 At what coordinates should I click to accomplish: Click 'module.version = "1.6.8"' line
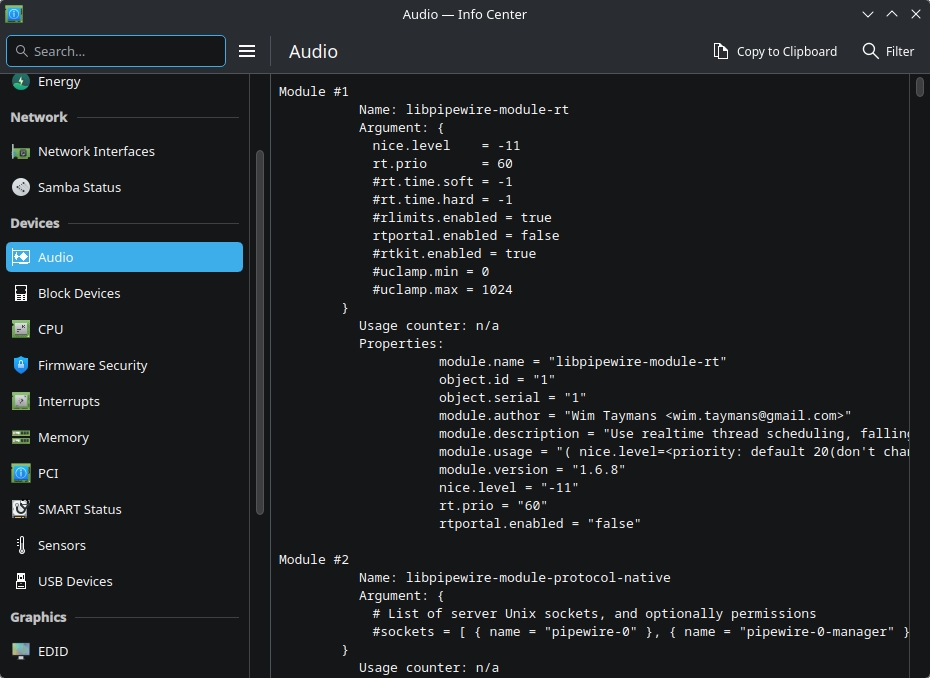pos(532,469)
